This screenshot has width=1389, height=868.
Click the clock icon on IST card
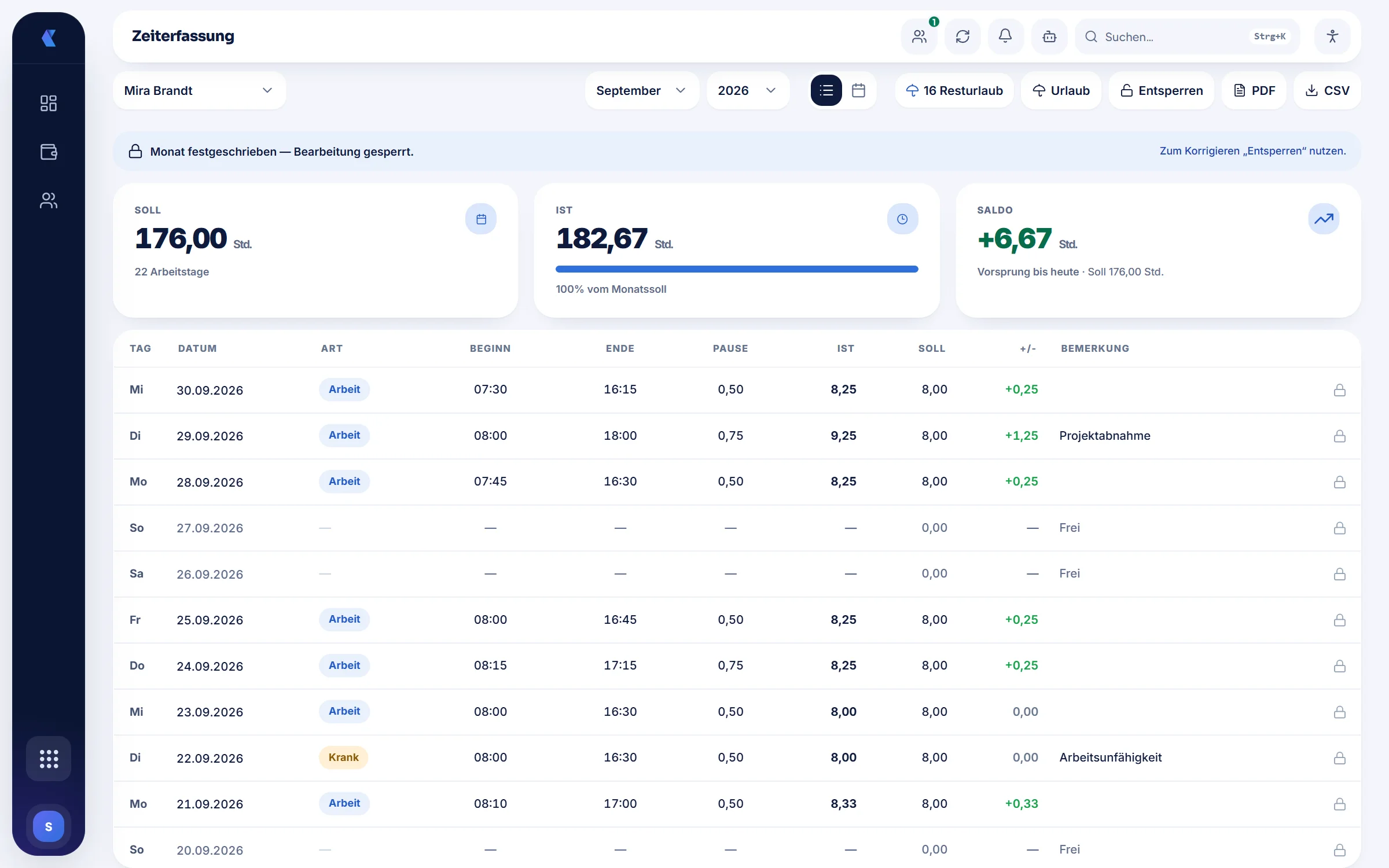click(x=902, y=219)
